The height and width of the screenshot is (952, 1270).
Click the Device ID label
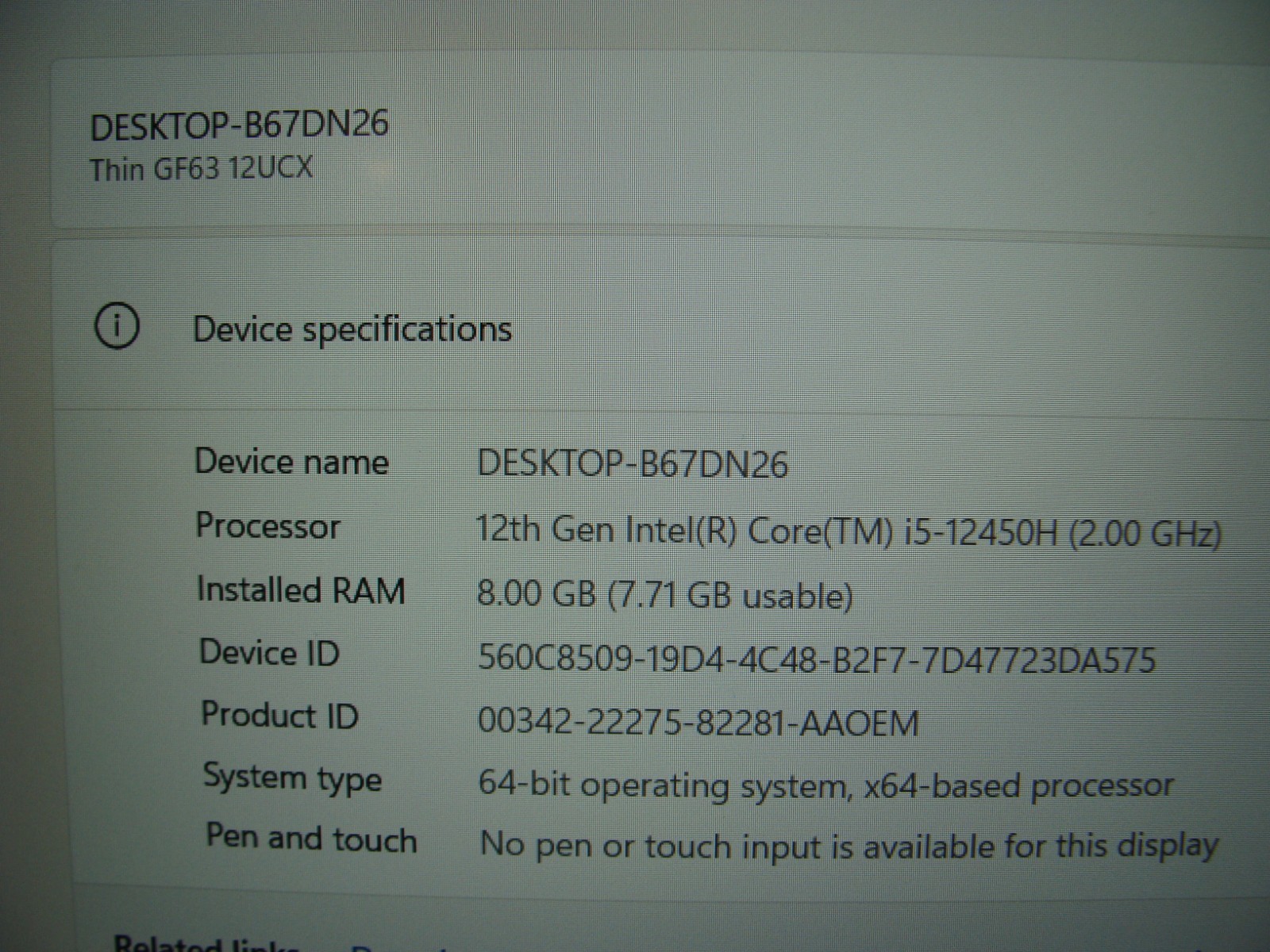[269, 653]
